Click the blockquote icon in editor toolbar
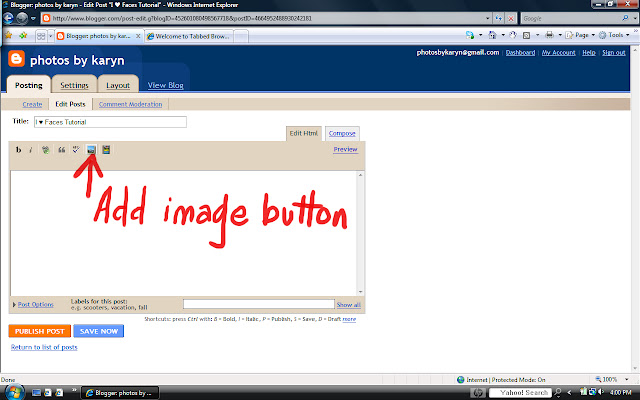 point(61,150)
